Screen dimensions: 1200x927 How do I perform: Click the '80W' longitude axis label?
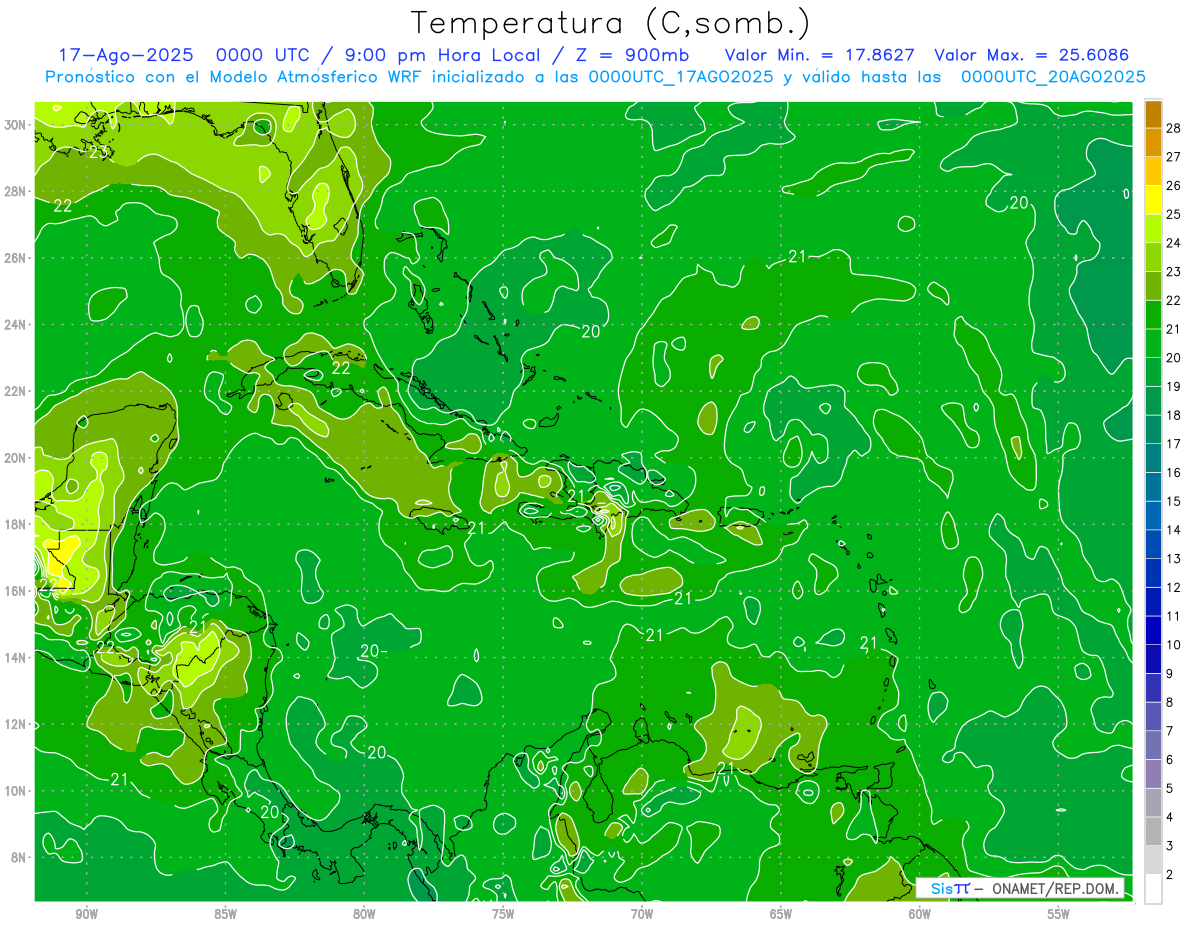click(364, 914)
